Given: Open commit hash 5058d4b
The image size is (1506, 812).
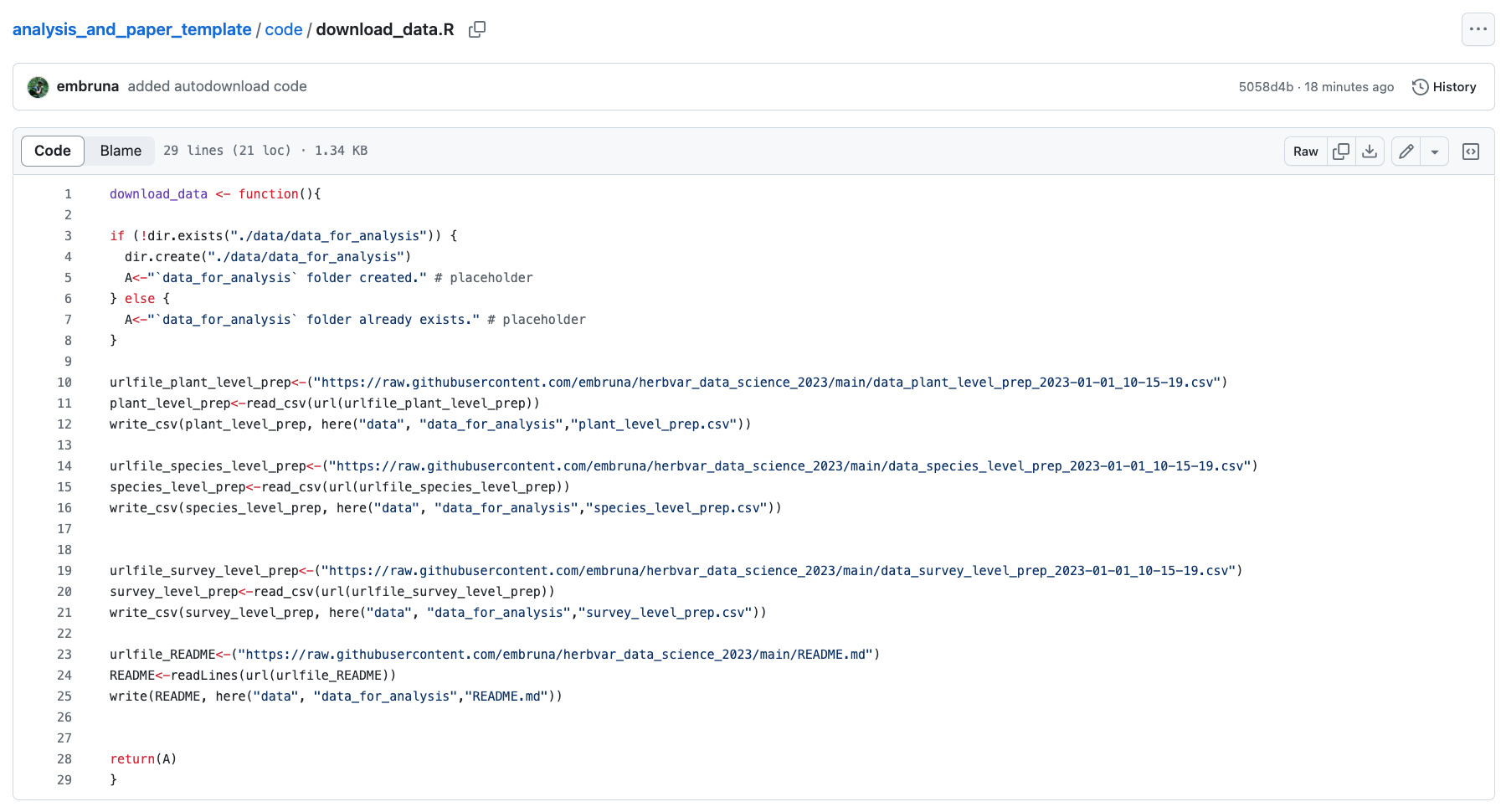Looking at the screenshot, I should [x=1265, y=87].
